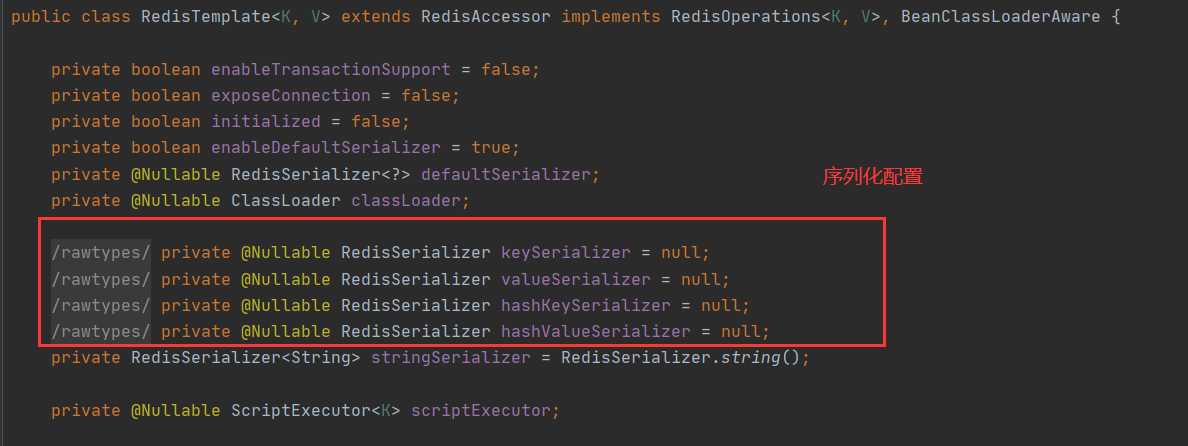The height and width of the screenshot is (446, 1188).
Task: Click the keySerializer field name
Action: pyautogui.click(x=565, y=253)
